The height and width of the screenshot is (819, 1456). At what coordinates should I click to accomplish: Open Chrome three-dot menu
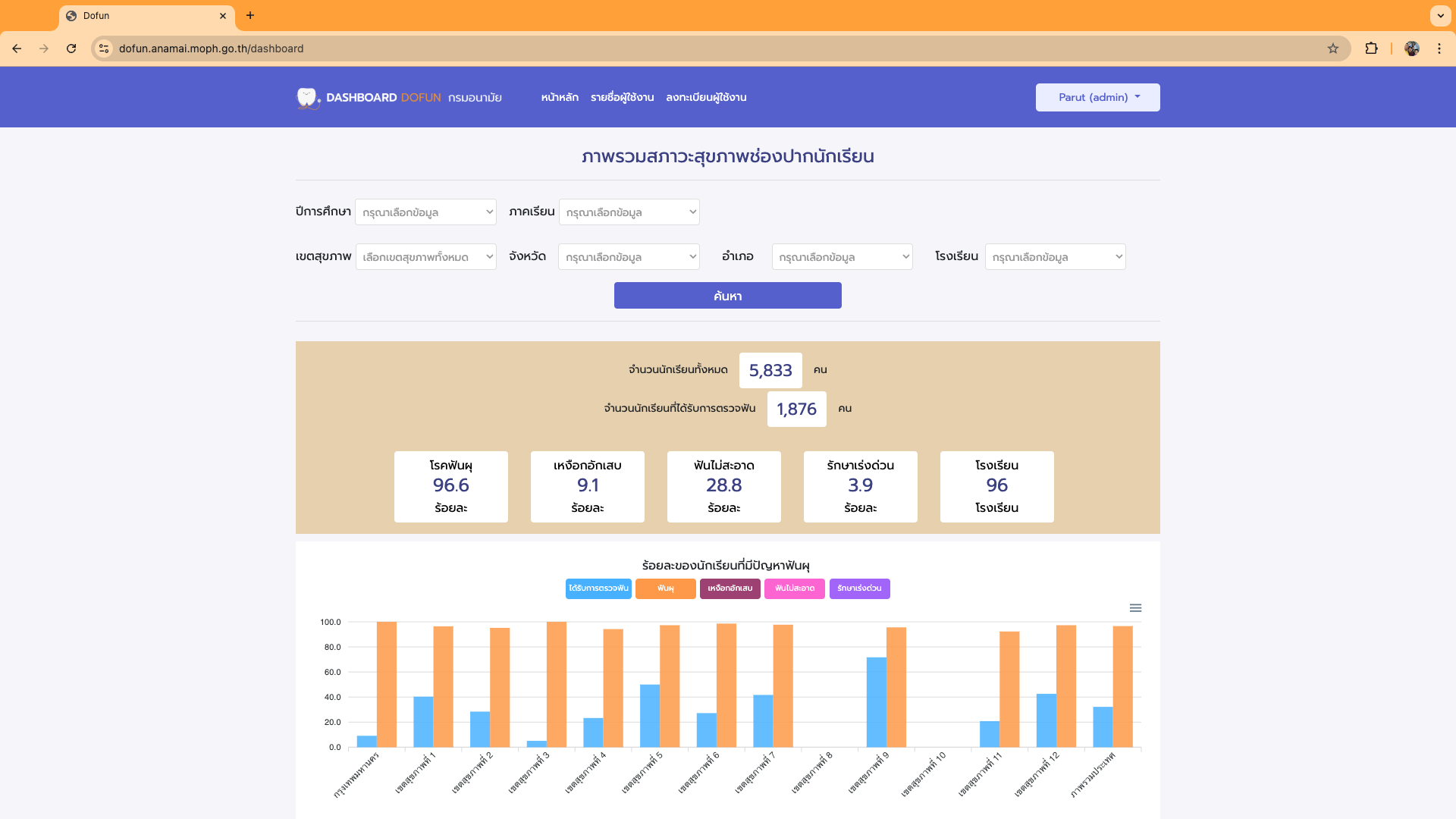[x=1439, y=49]
